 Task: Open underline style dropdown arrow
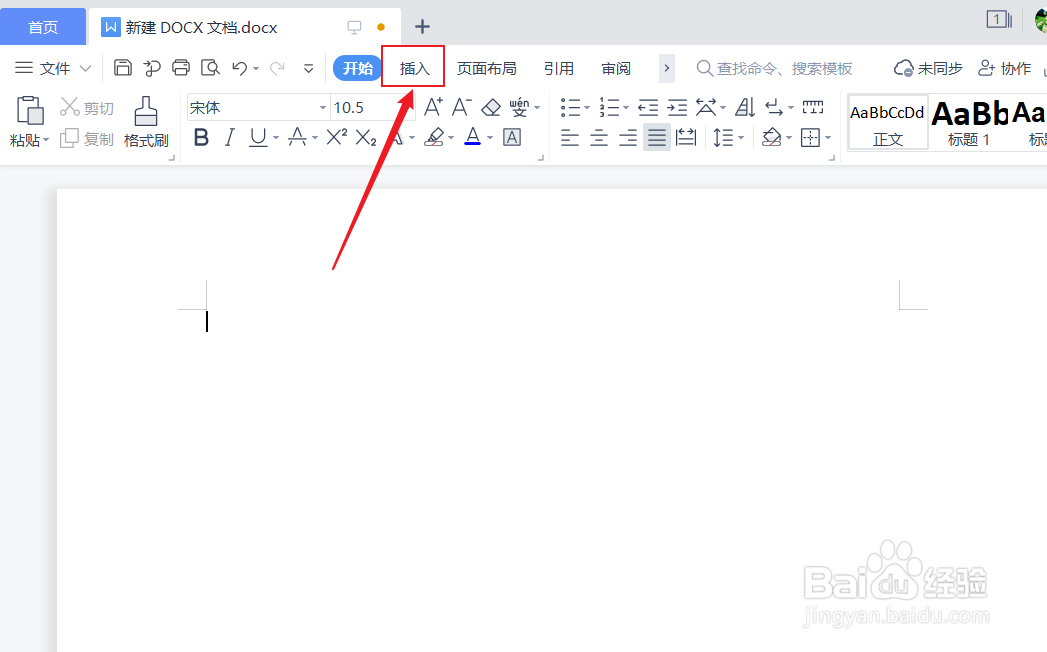pos(276,138)
